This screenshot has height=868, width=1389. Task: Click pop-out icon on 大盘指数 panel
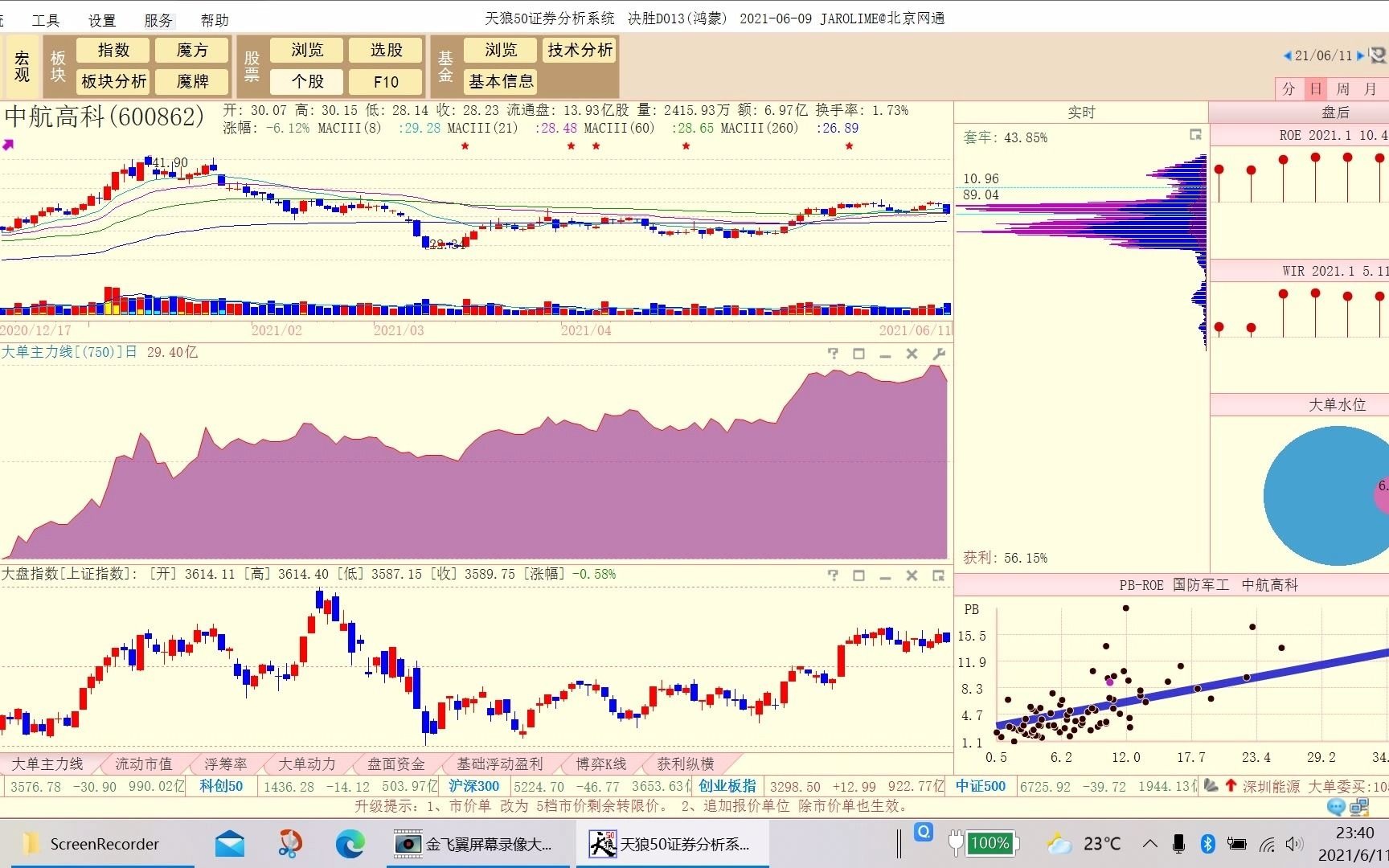[x=938, y=575]
